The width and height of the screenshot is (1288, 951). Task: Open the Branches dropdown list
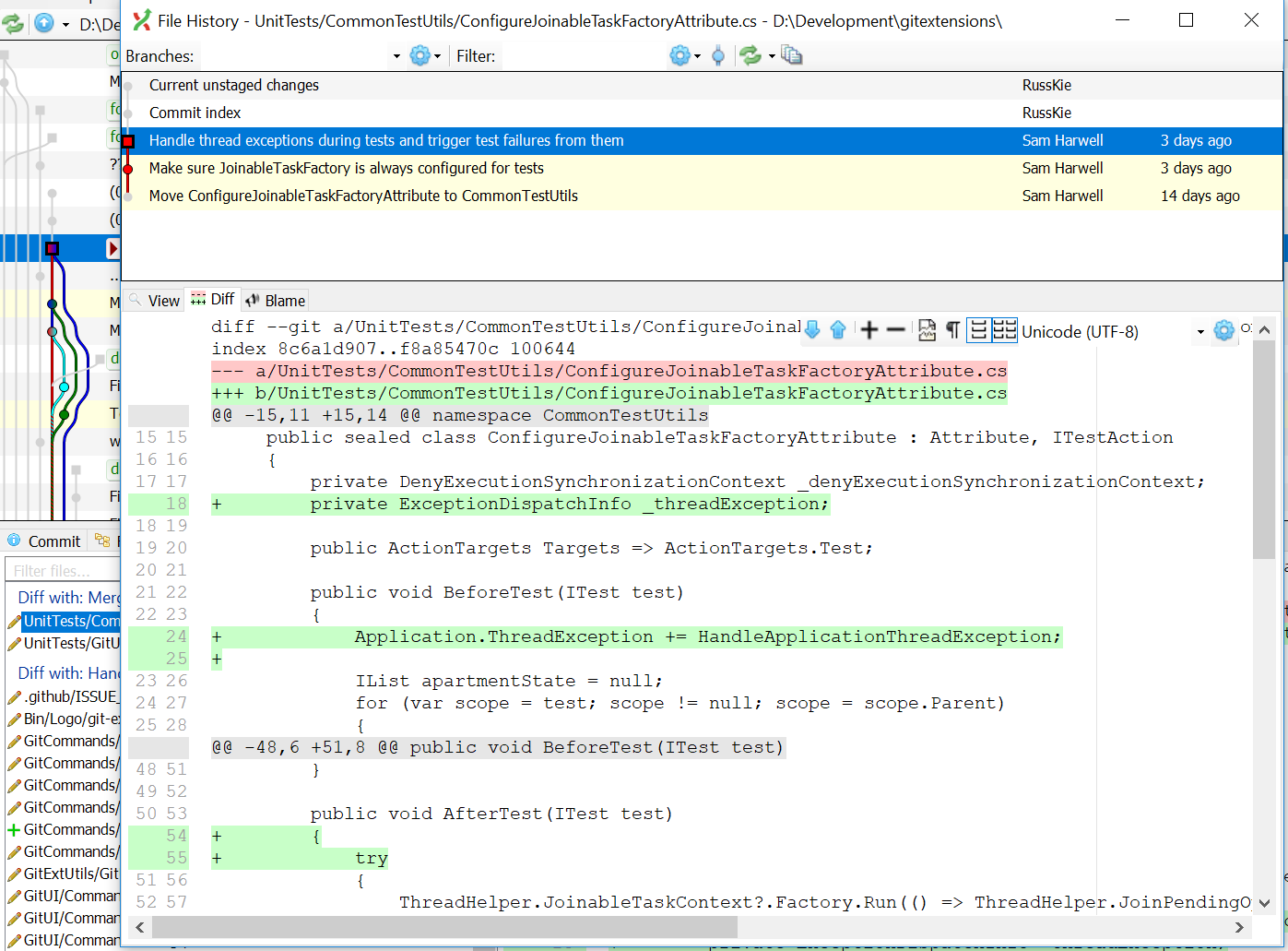(395, 55)
